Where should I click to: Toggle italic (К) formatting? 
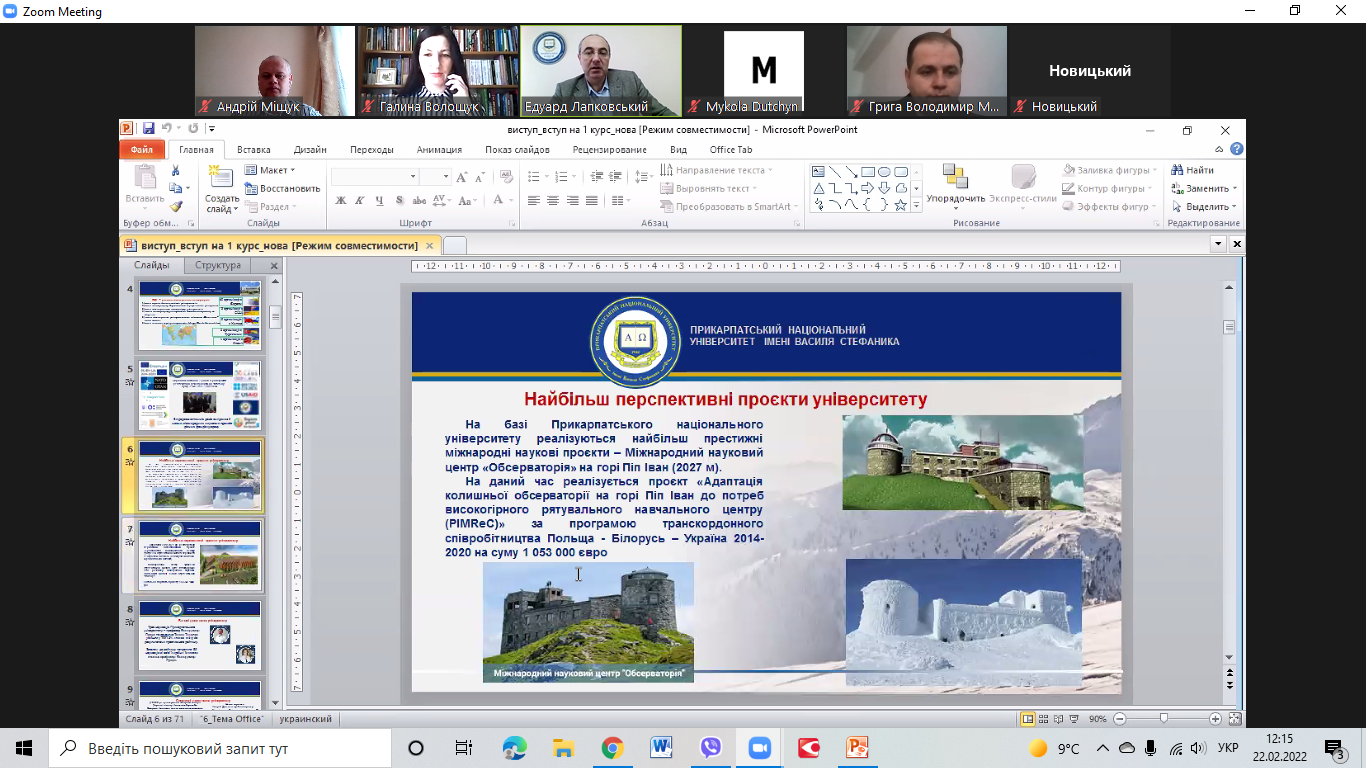360,201
